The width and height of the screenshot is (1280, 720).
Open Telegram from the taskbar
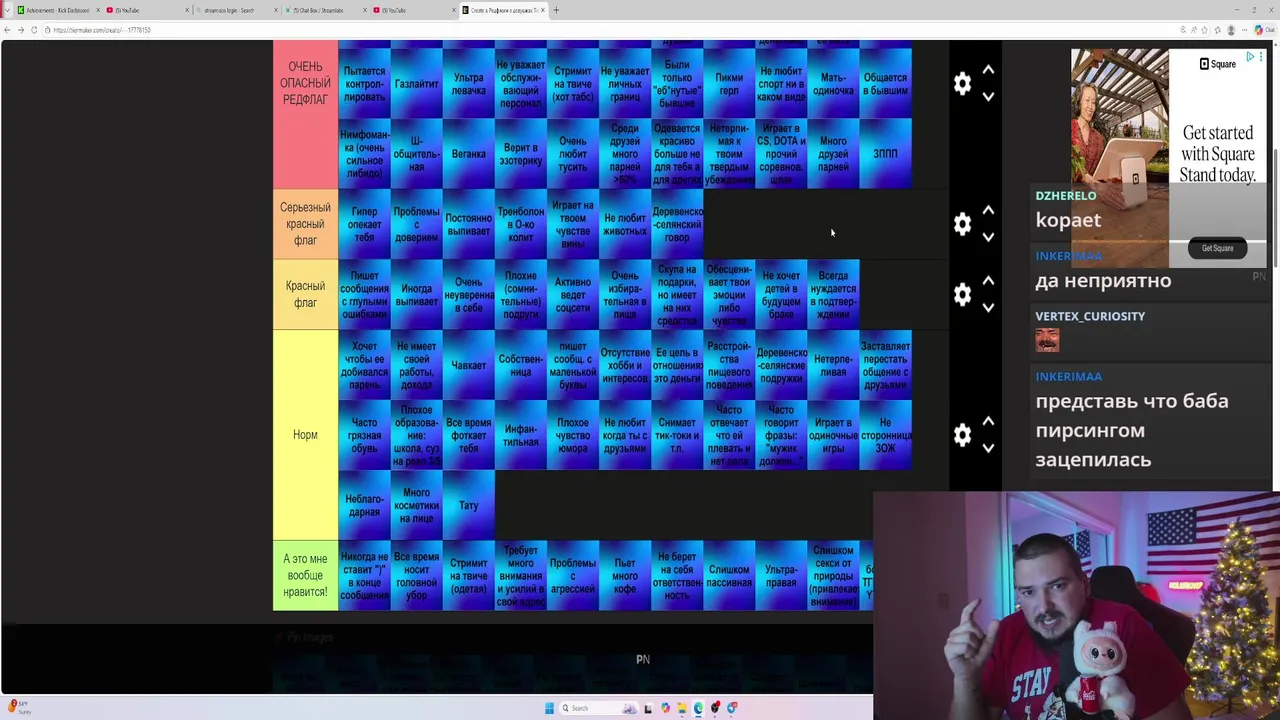point(731,708)
